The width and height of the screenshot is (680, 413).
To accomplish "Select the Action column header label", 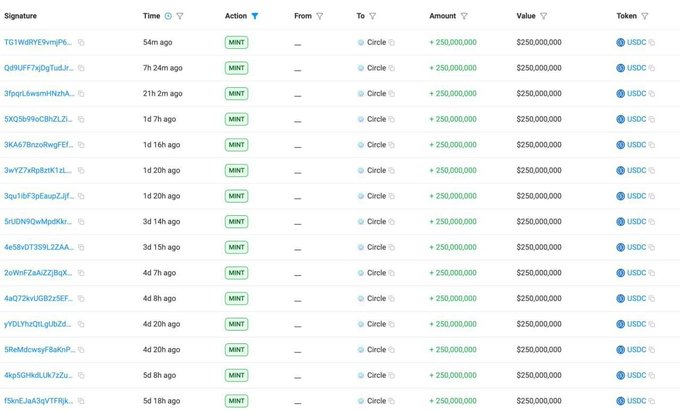I will point(235,16).
